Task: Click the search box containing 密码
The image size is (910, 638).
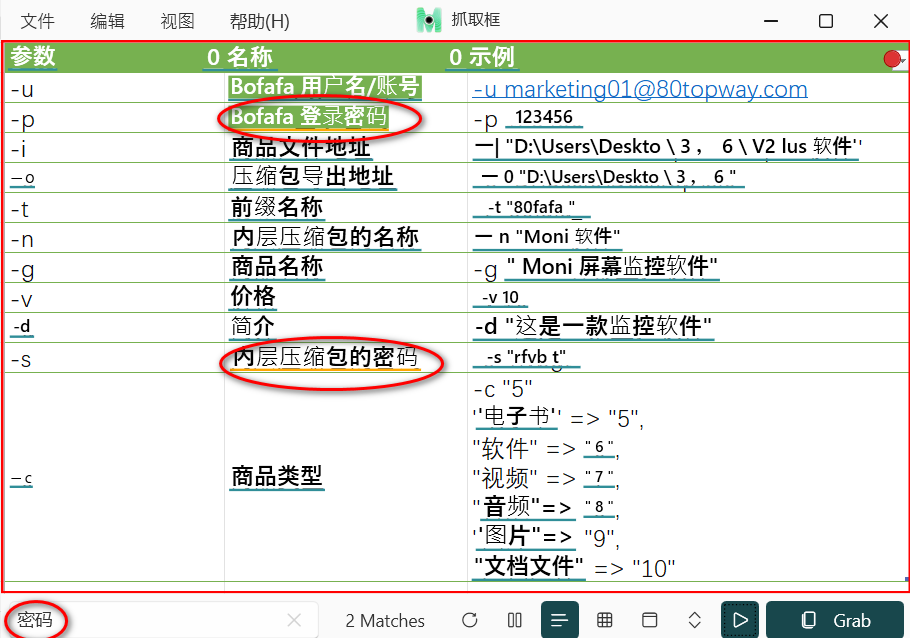Action: tap(150, 621)
